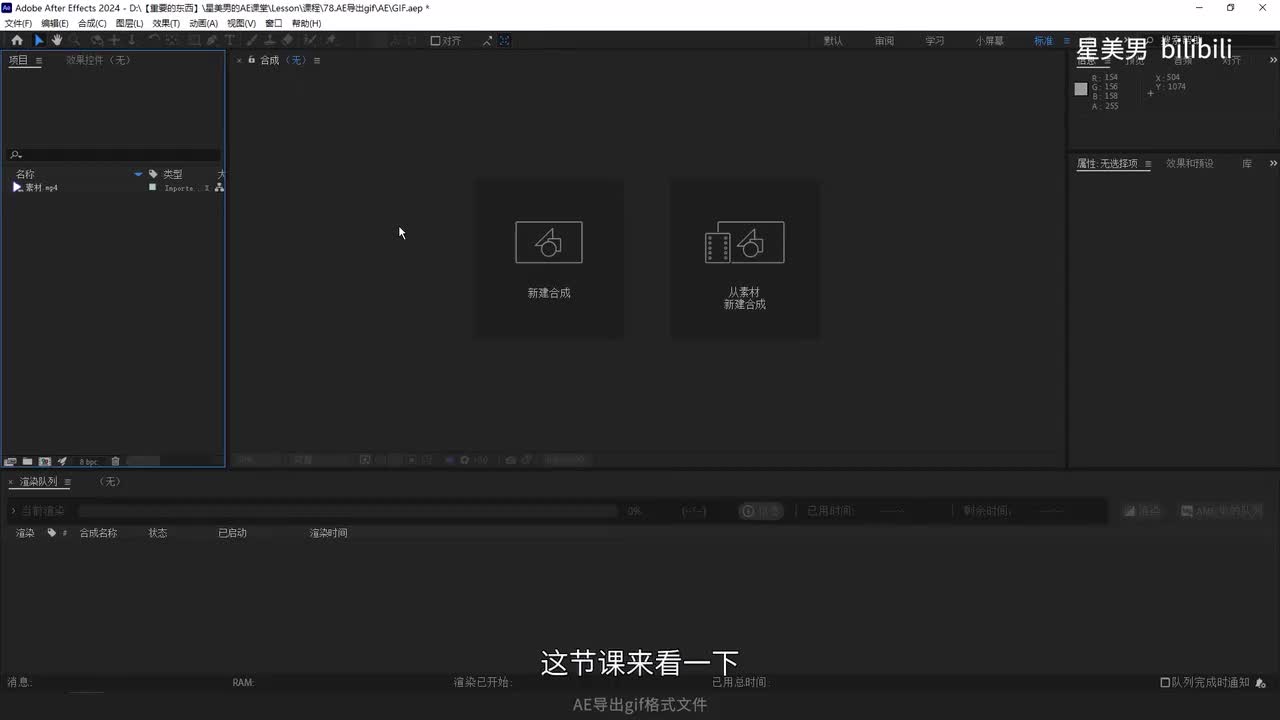Open composition panel hamburger menu
The height and width of the screenshot is (720, 1280).
point(317,60)
